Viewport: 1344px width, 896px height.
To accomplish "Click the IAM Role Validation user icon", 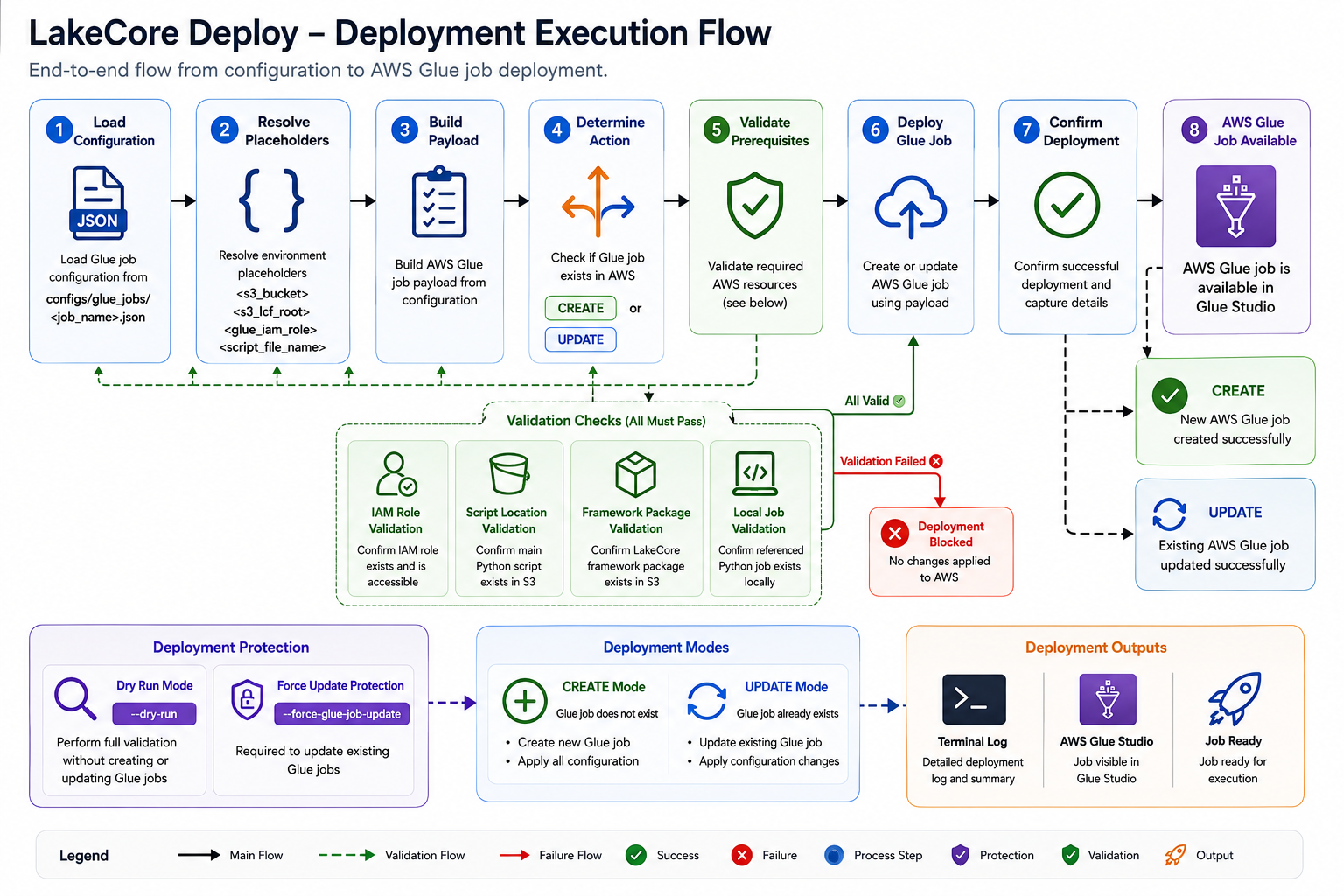I will [x=395, y=474].
